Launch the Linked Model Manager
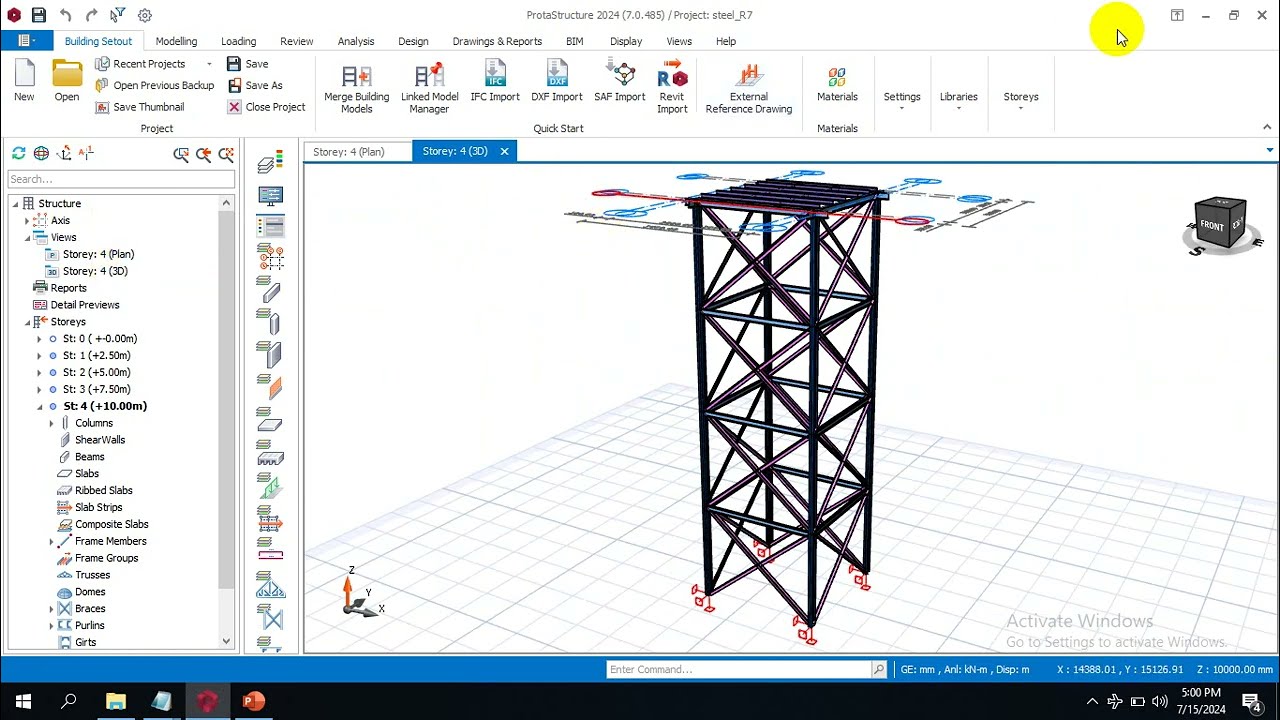The width and height of the screenshot is (1280, 720). point(429,88)
